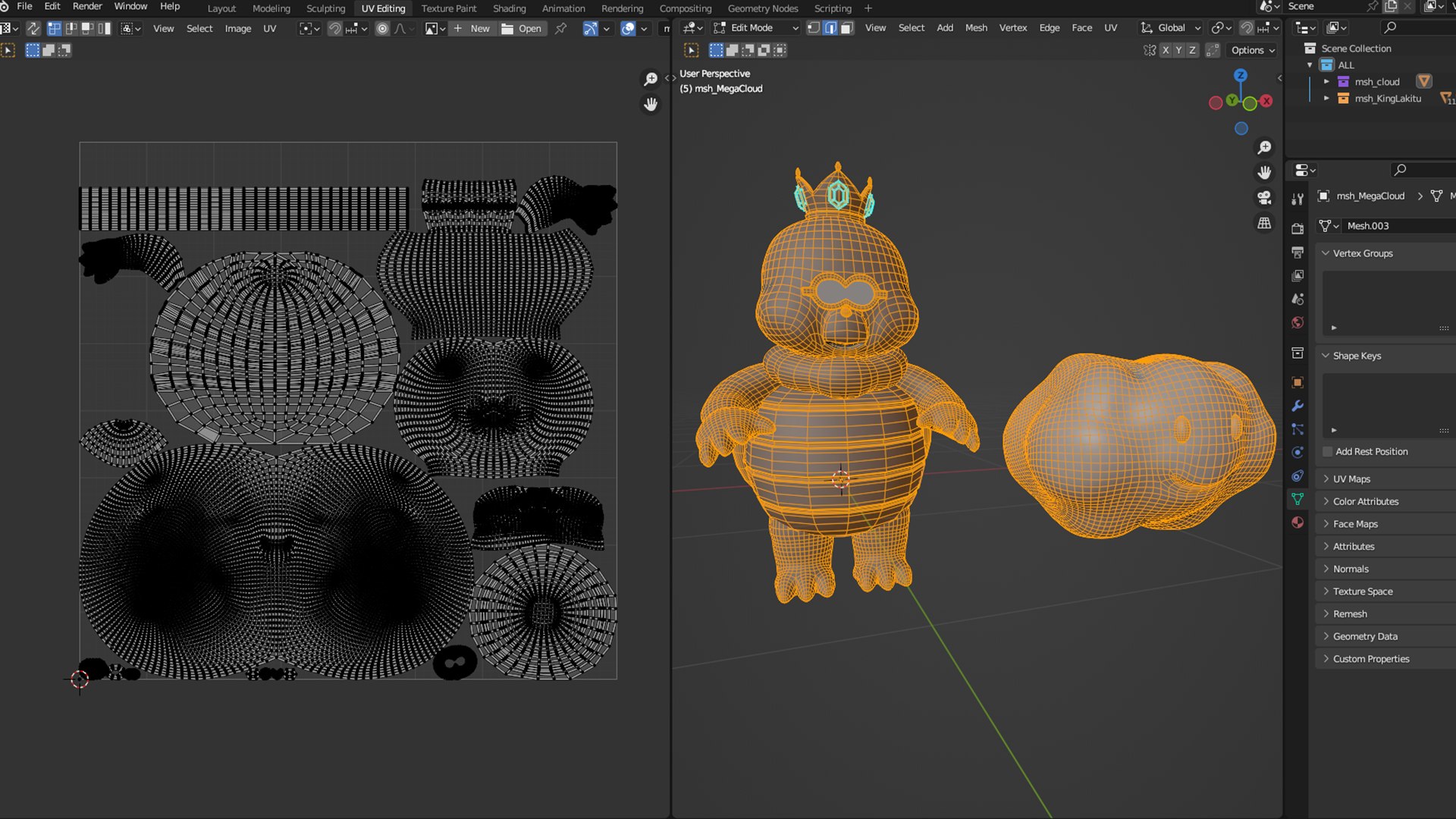Open the Object Constraints tab icon
1456x819 pixels.
tap(1298, 476)
